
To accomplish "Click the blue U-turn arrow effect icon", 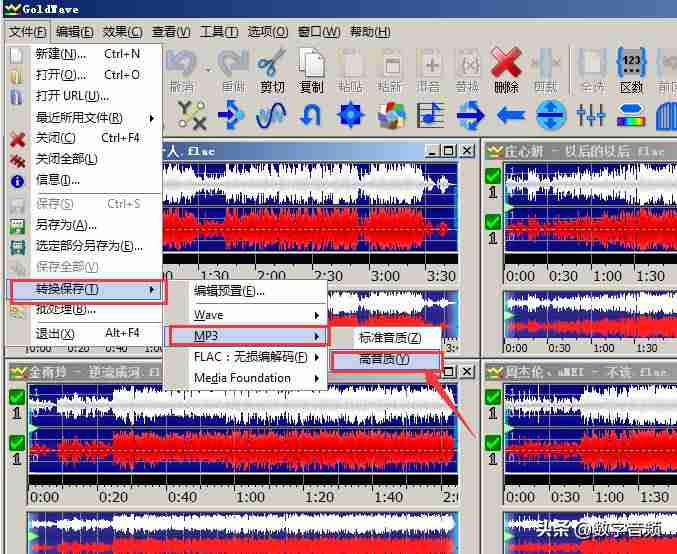I will point(311,115).
